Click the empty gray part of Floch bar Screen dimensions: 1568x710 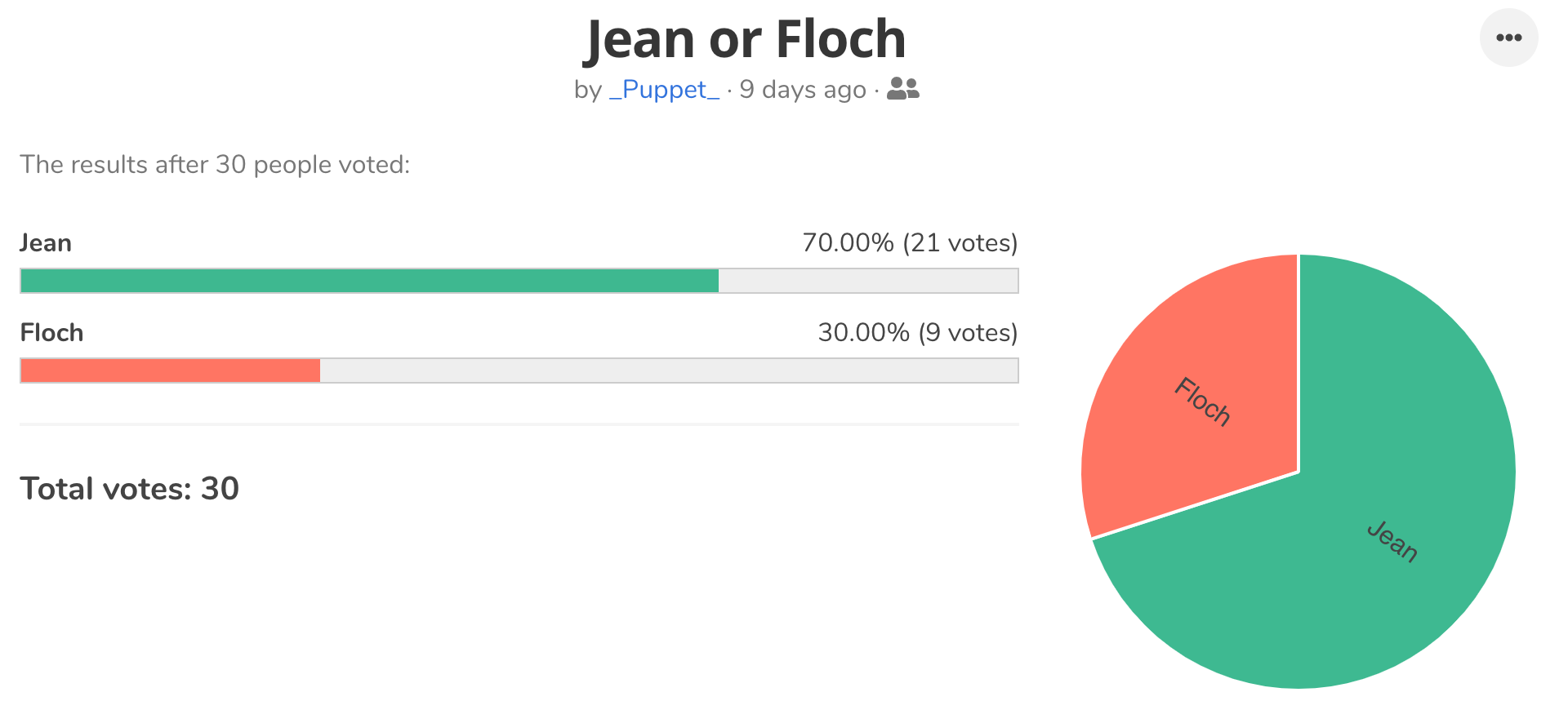pos(669,371)
